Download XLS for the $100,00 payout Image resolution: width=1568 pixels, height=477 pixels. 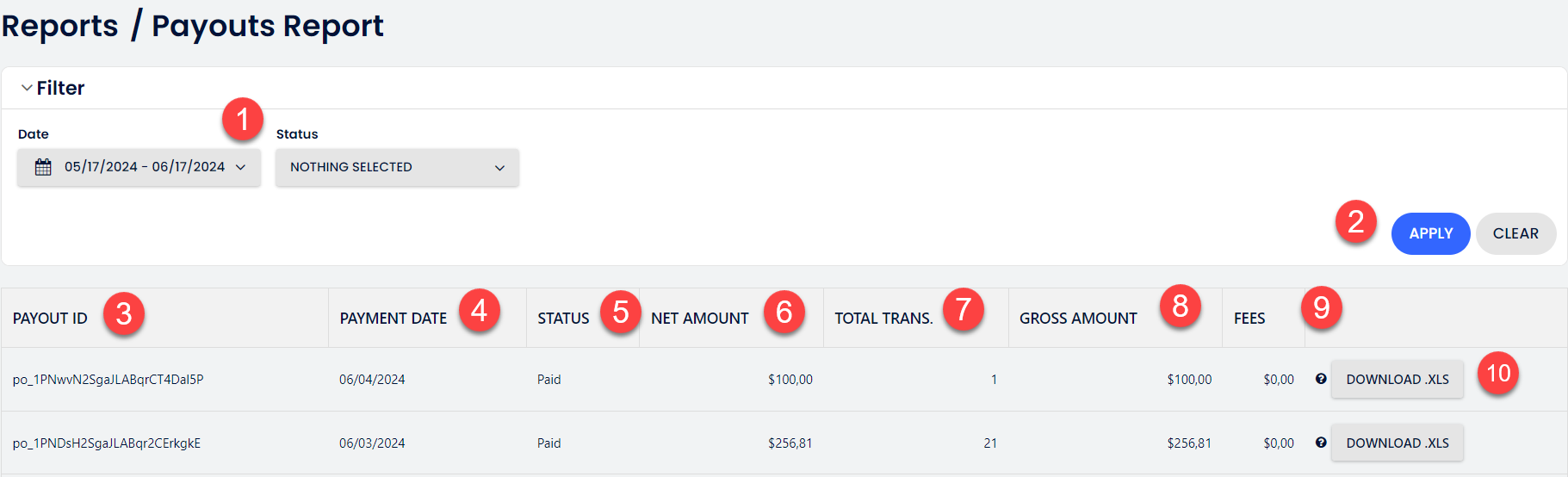(1398, 379)
